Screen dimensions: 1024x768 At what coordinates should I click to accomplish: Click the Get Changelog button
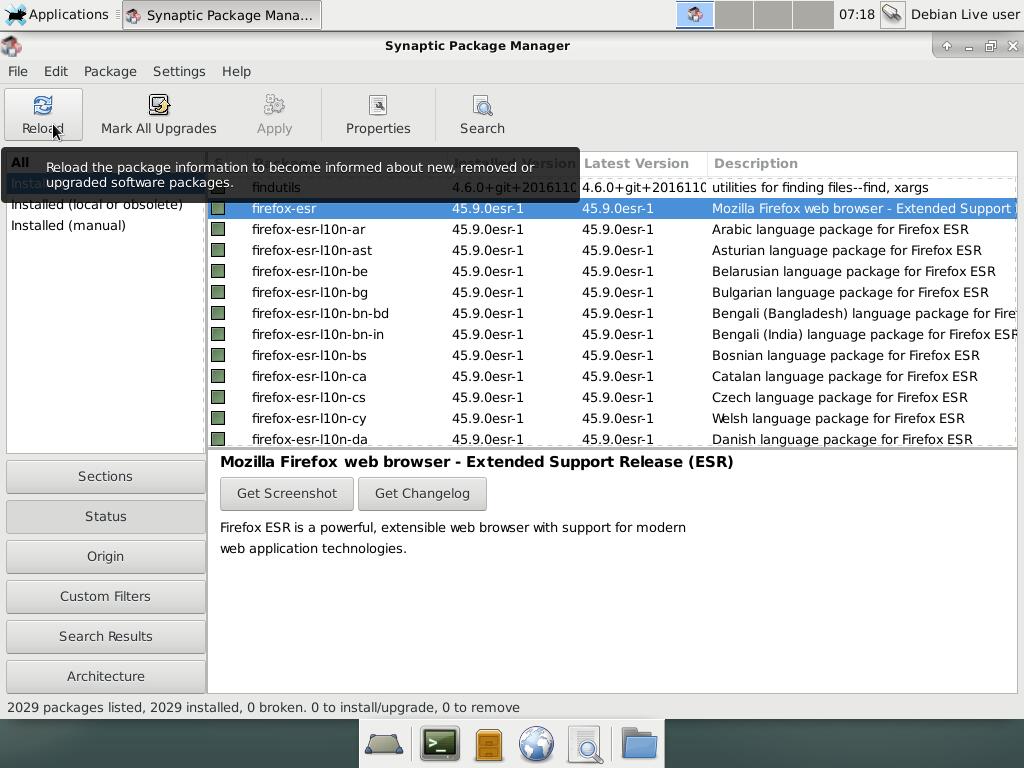coord(422,494)
